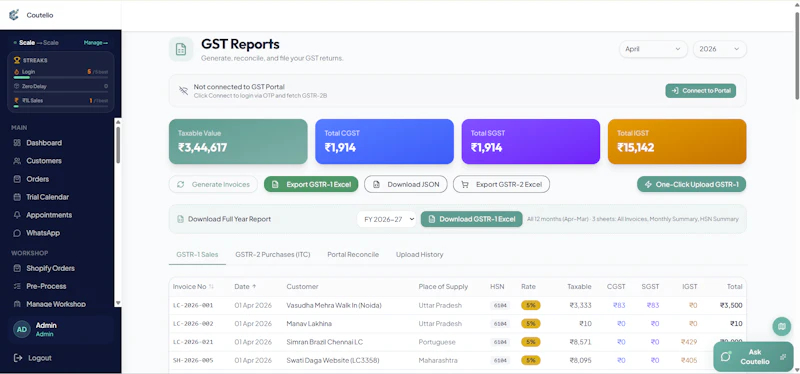This screenshot has width=800, height=374.
Task: Click the Streaks trophy icon
Action: (17, 60)
